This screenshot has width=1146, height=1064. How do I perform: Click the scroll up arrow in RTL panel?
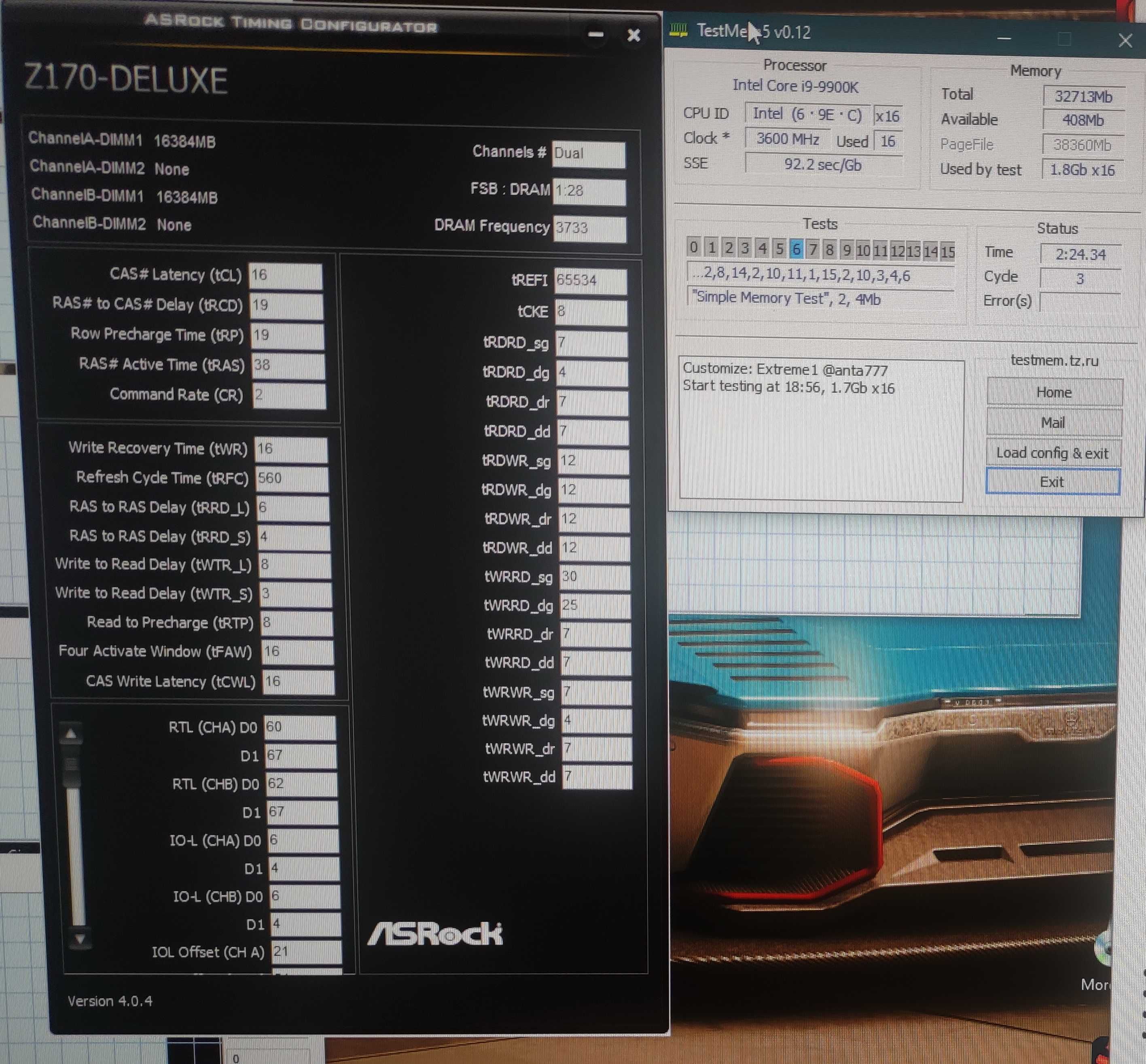click(x=71, y=734)
